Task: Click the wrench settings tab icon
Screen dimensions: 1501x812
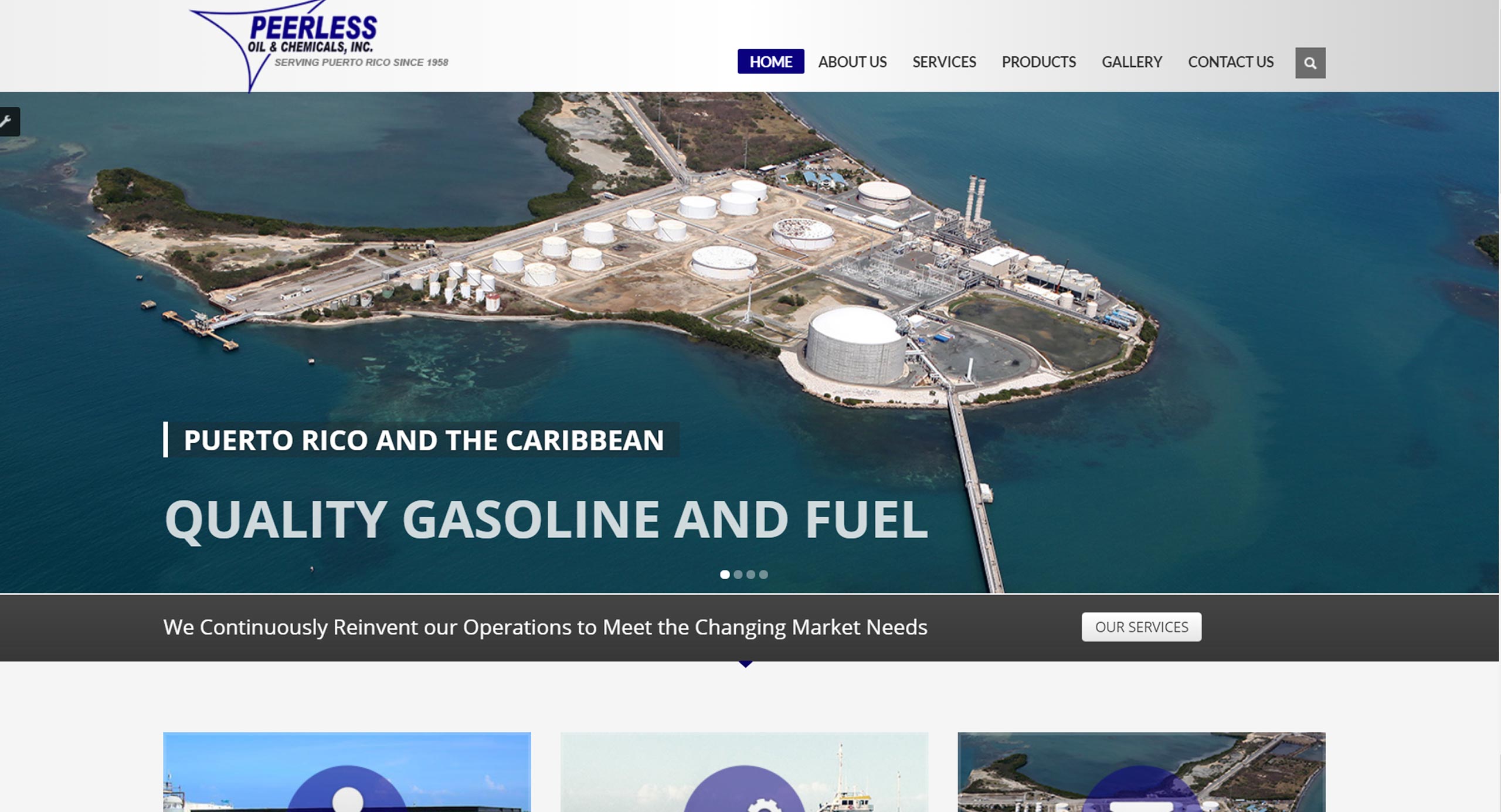Action: [6, 121]
